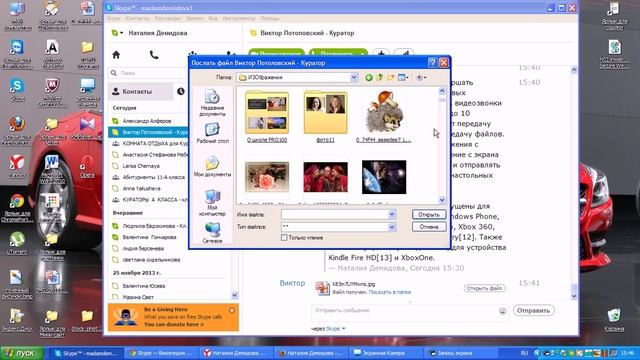This screenshot has width=640, height=360.
Task: Create a new folder in dialog
Action: (x=391, y=77)
